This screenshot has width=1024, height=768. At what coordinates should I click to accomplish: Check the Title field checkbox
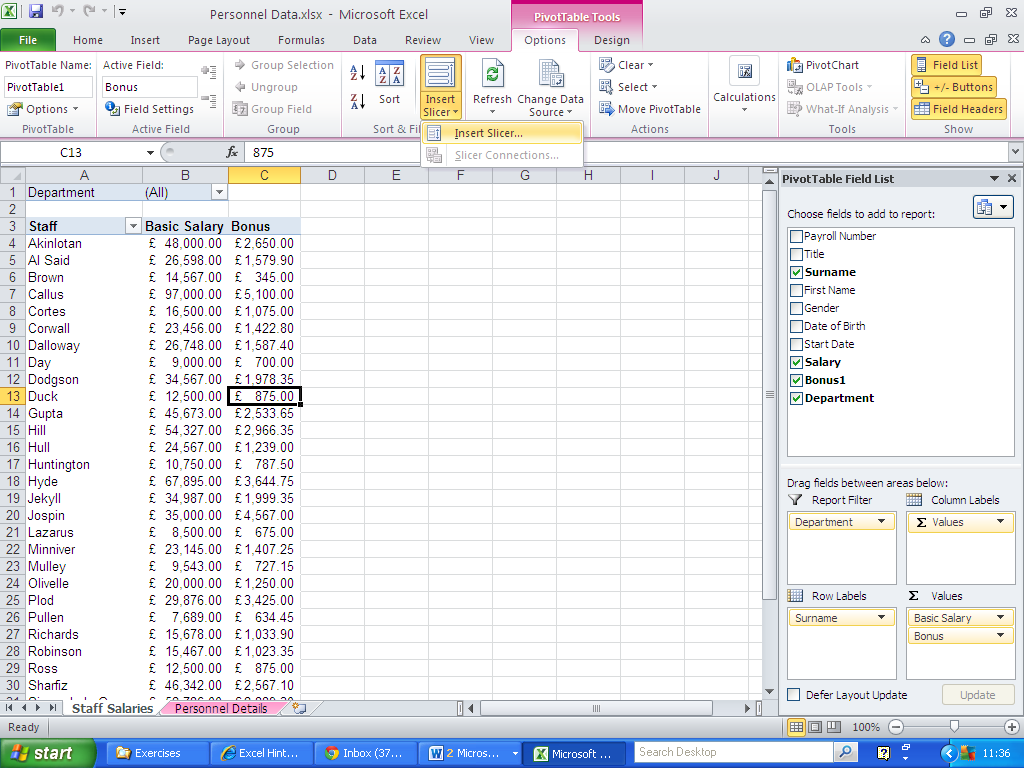796,254
